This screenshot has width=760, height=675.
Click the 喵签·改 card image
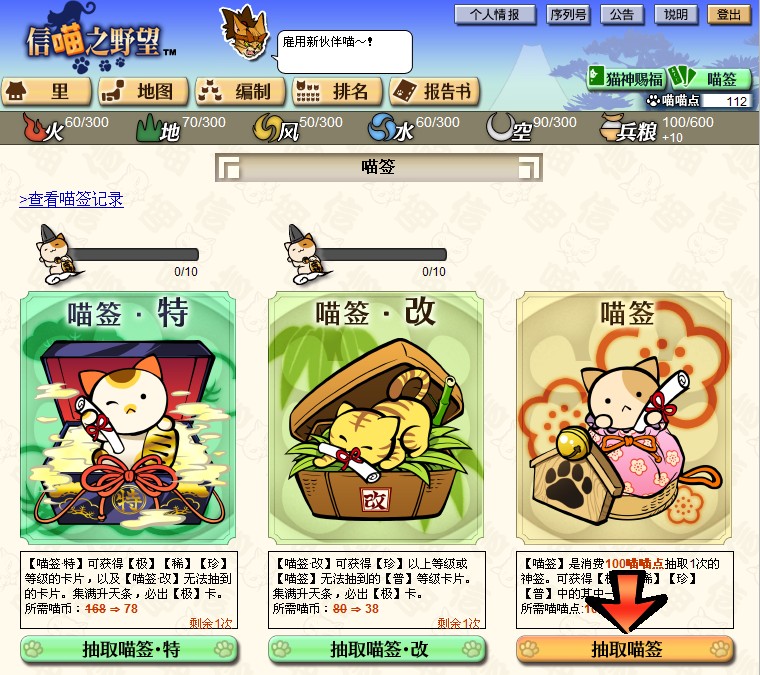pyautogui.click(x=376, y=418)
